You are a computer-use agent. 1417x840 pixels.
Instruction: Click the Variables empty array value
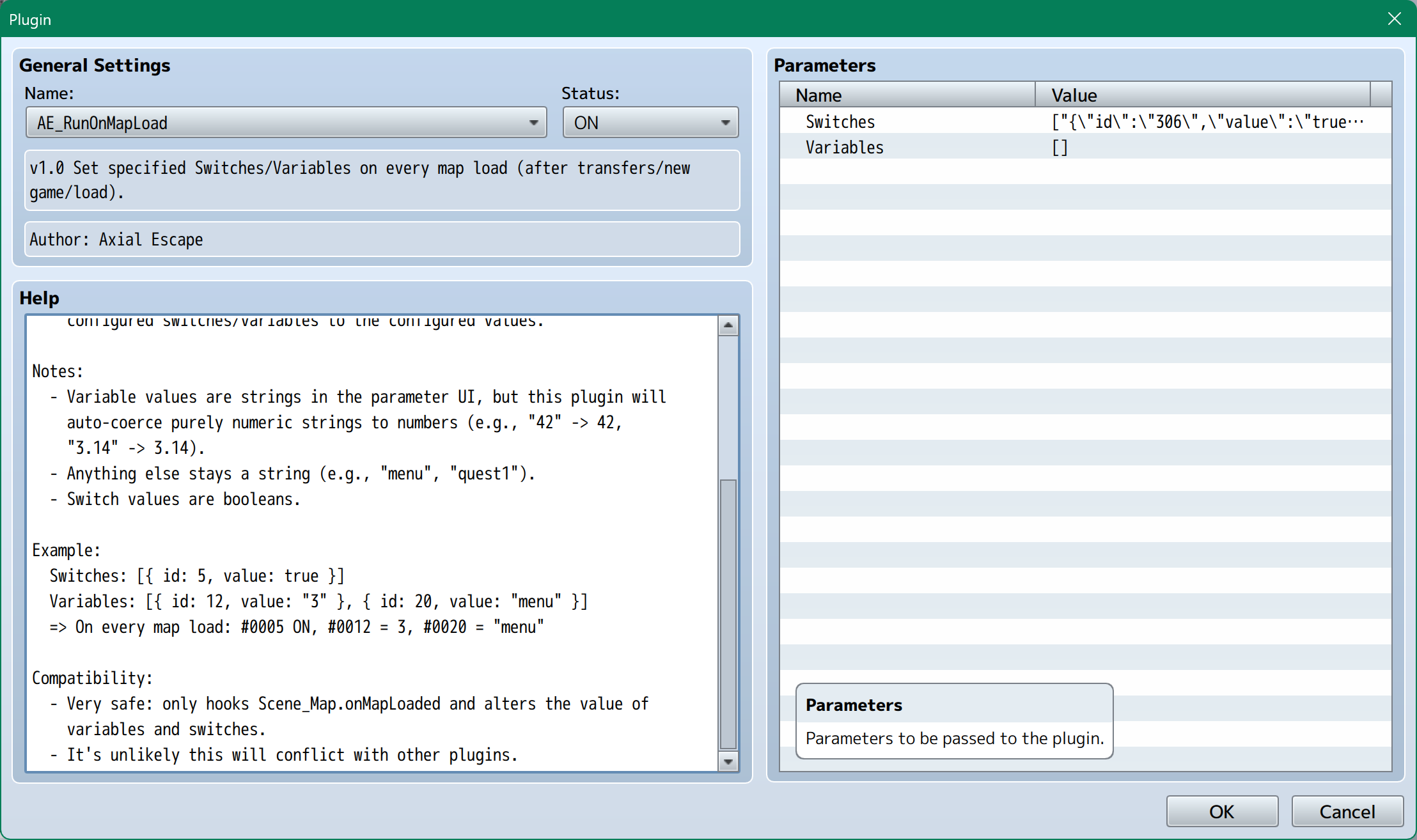[1060, 148]
